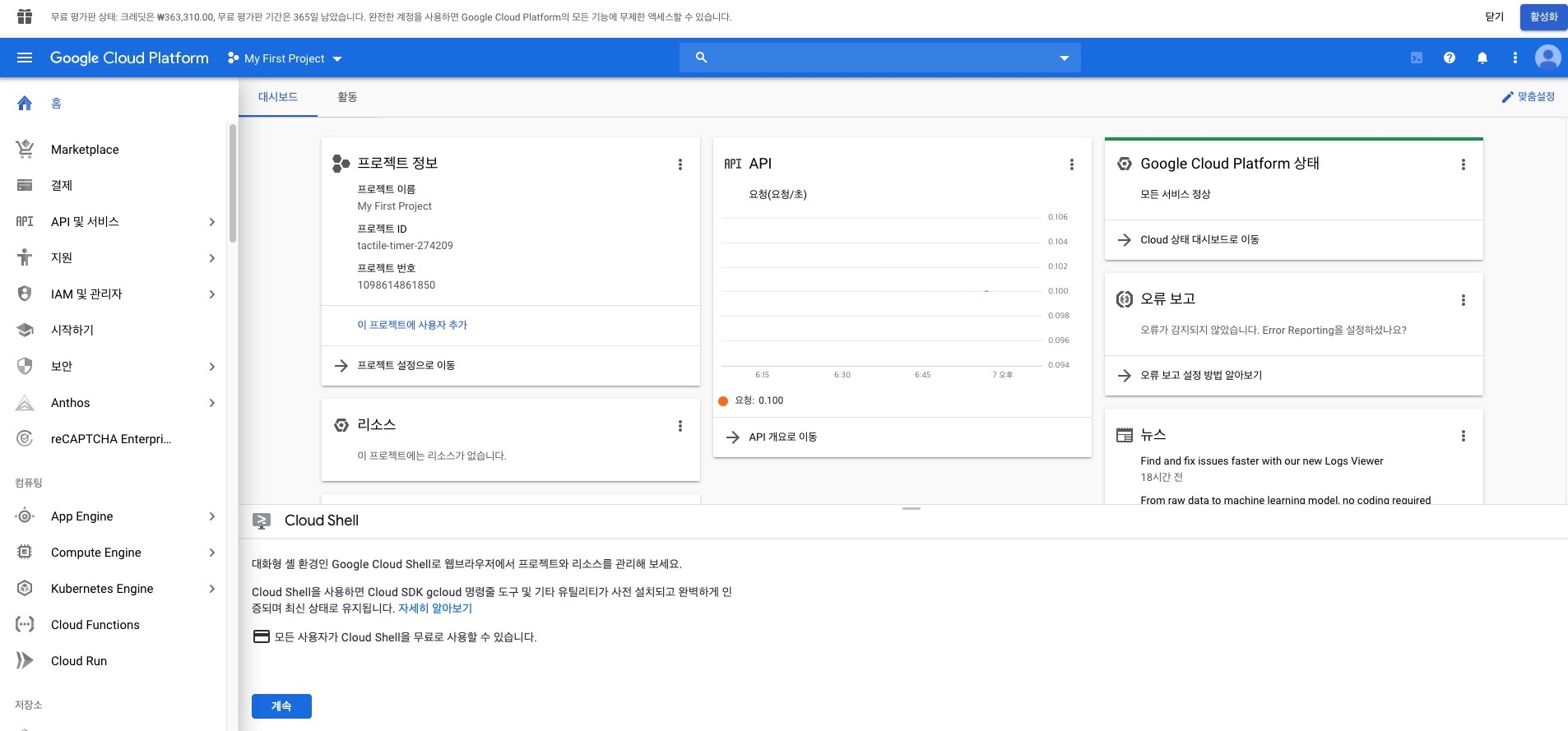Click the Logs Viewer news headline
The height and width of the screenshot is (731, 1568).
coord(1262,461)
